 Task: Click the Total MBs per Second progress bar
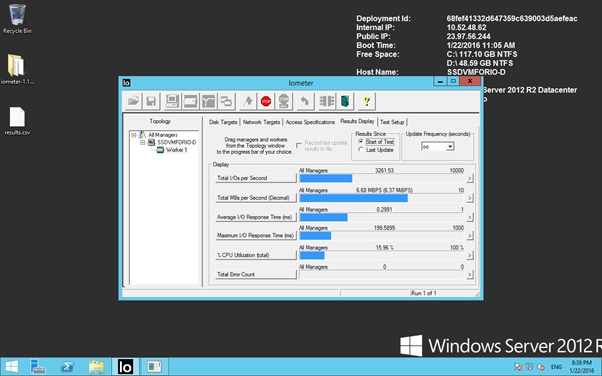pyautogui.click(x=382, y=198)
